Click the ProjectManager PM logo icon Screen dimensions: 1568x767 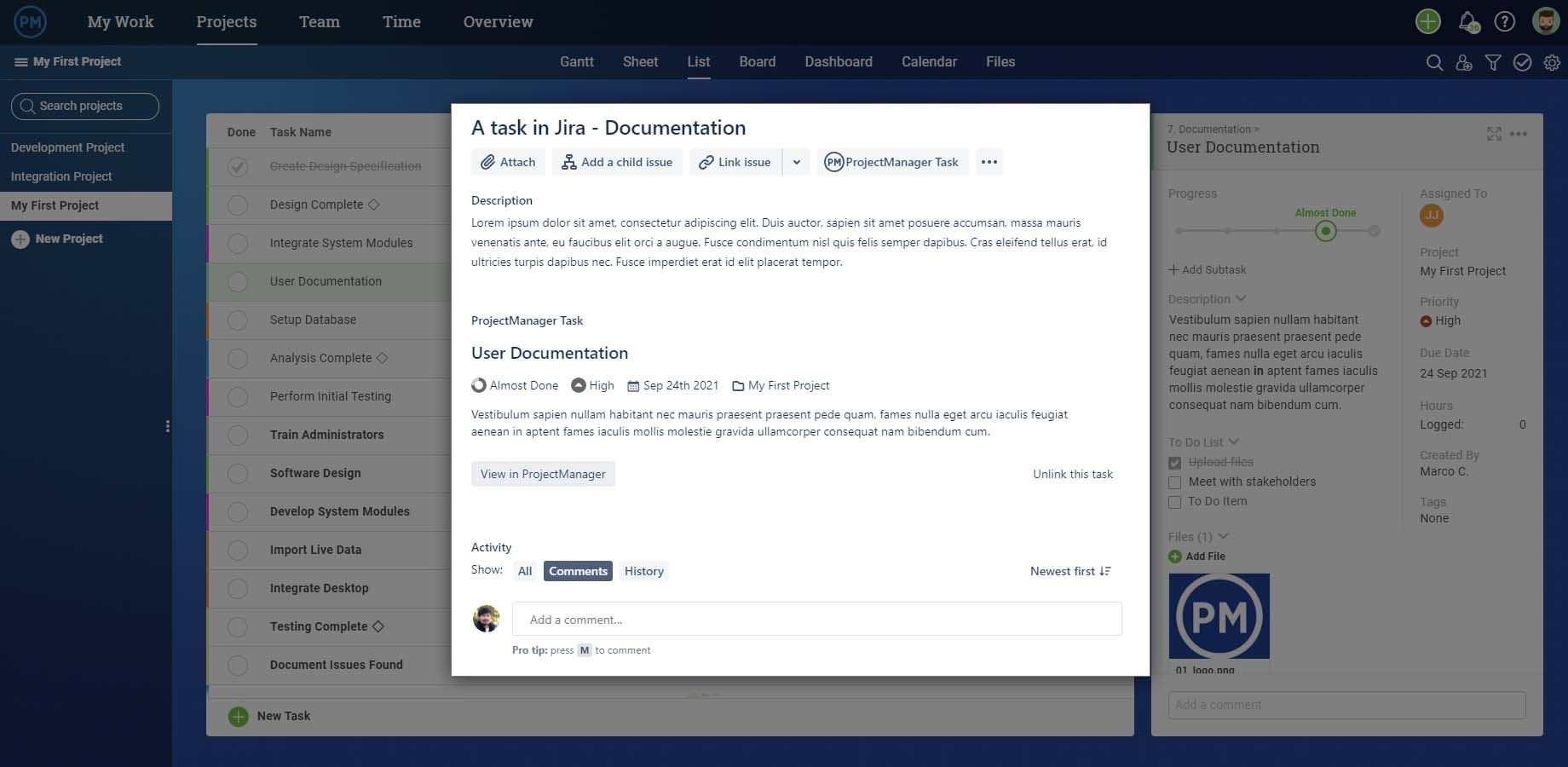click(x=31, y=22)
